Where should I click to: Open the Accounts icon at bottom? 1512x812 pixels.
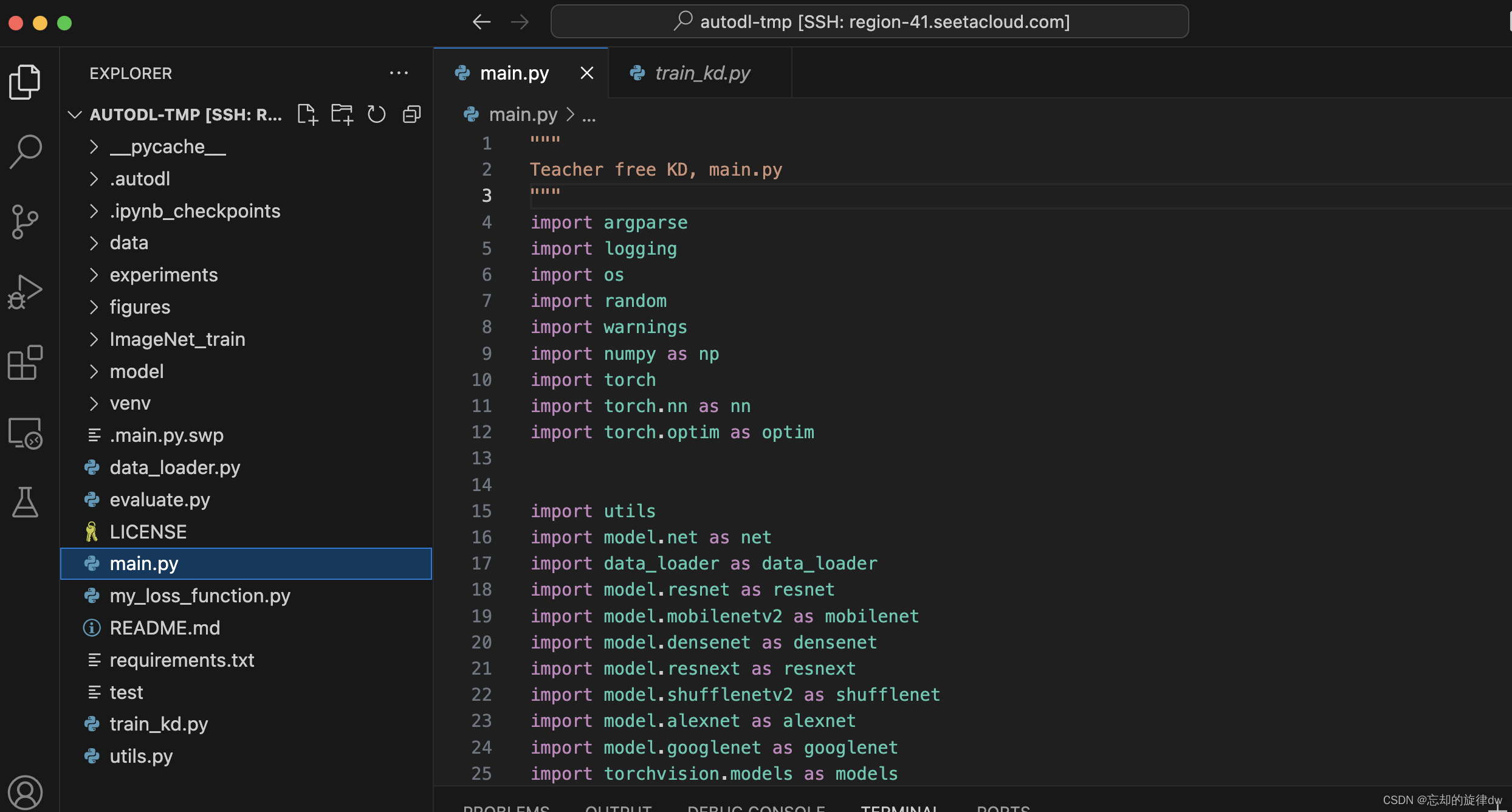pyautogui.click(x=26, y=793)
